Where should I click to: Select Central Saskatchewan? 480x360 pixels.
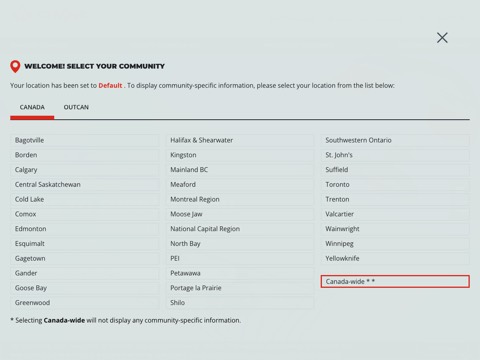85,185
